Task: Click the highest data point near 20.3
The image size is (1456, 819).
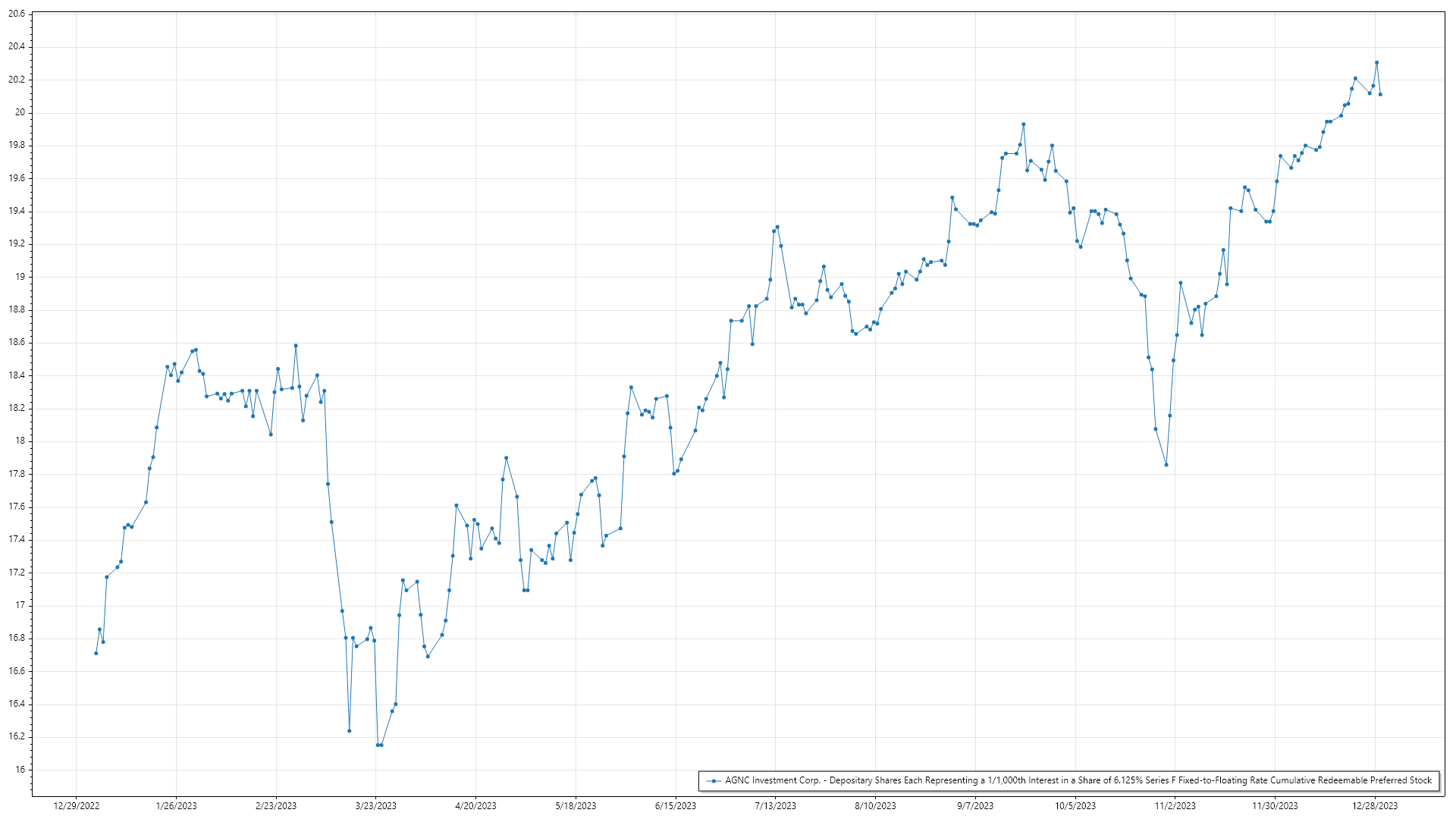Action: click(1376, 63)
